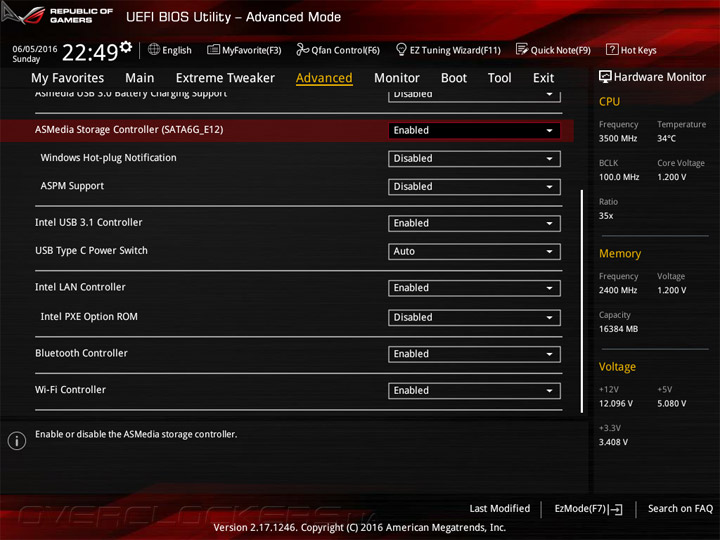720x540 pixels.
Task: Click English language button
Action: click(x=169, y=50)
